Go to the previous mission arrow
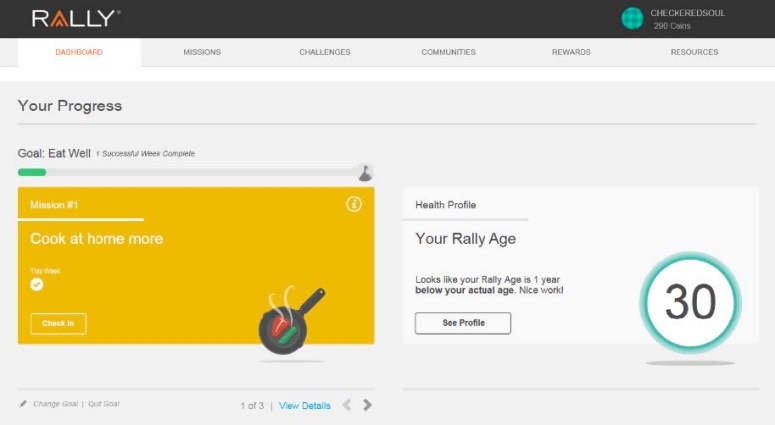The height and width of the screenshot is (425, 775). pyautogui.click(x=347, y=405)
